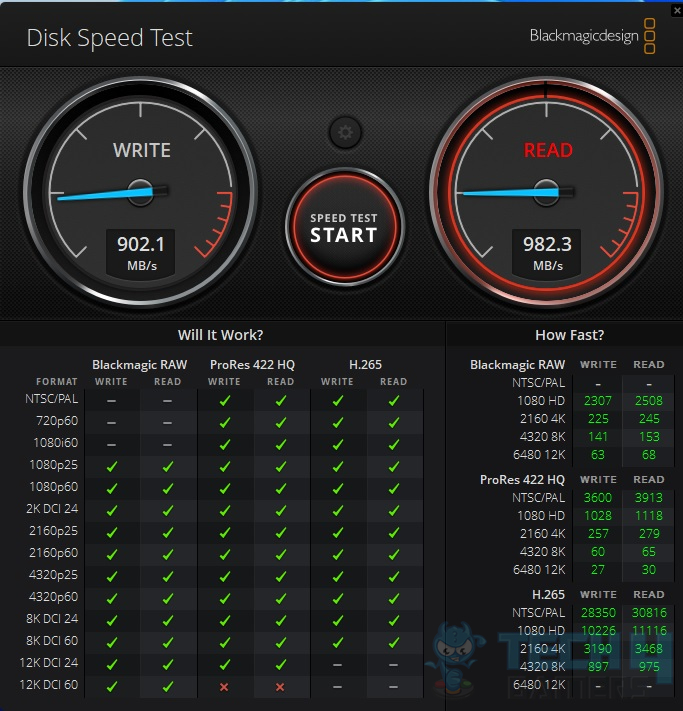Select Blackmagic RAW 1080 HD write value 2307
This screenshot has width=683, height=711.
(598, 401)
